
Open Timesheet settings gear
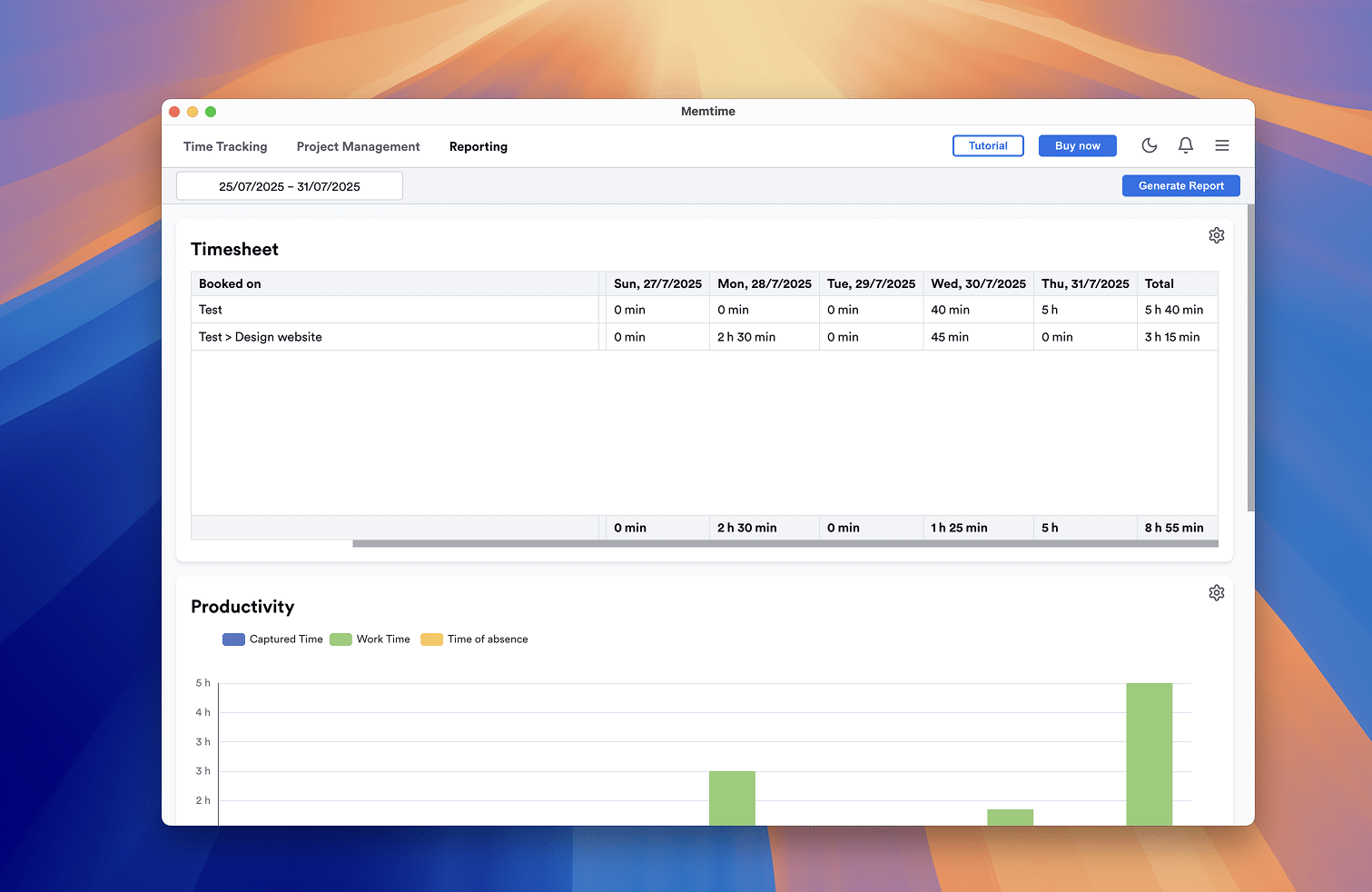tap(1217, 235)
